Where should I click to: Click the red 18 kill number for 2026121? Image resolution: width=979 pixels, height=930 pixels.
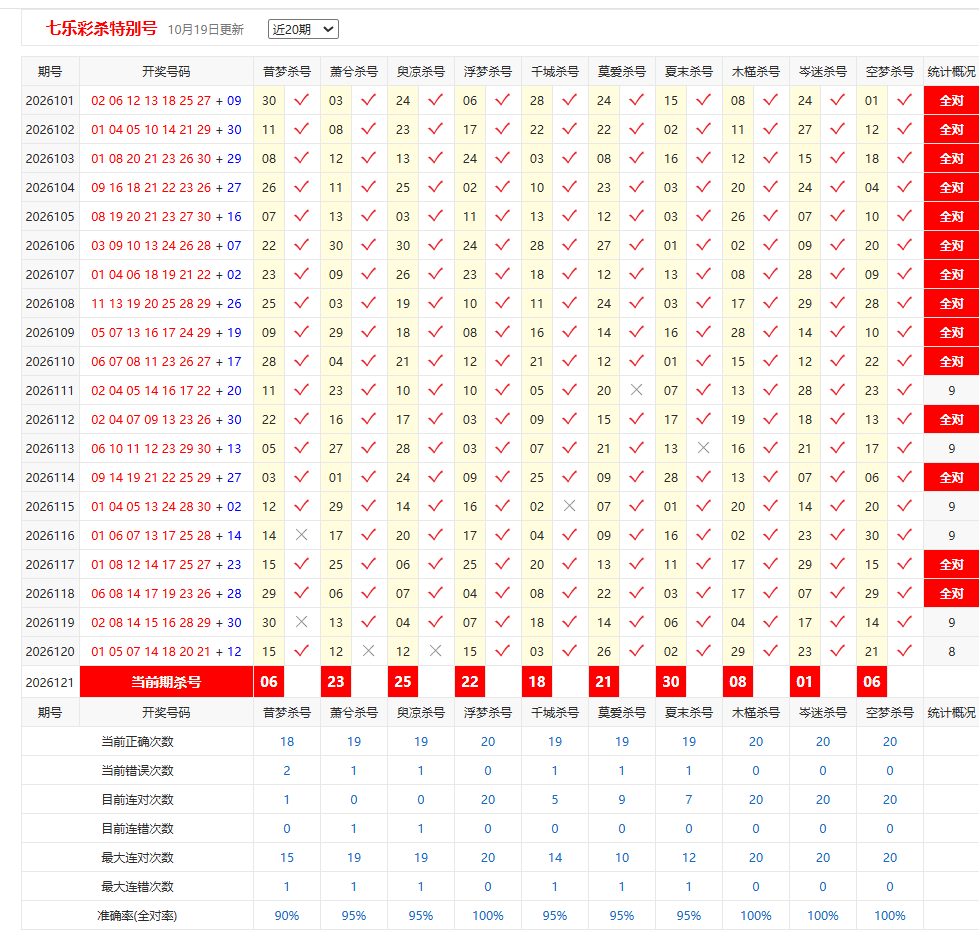pos(537,682)
